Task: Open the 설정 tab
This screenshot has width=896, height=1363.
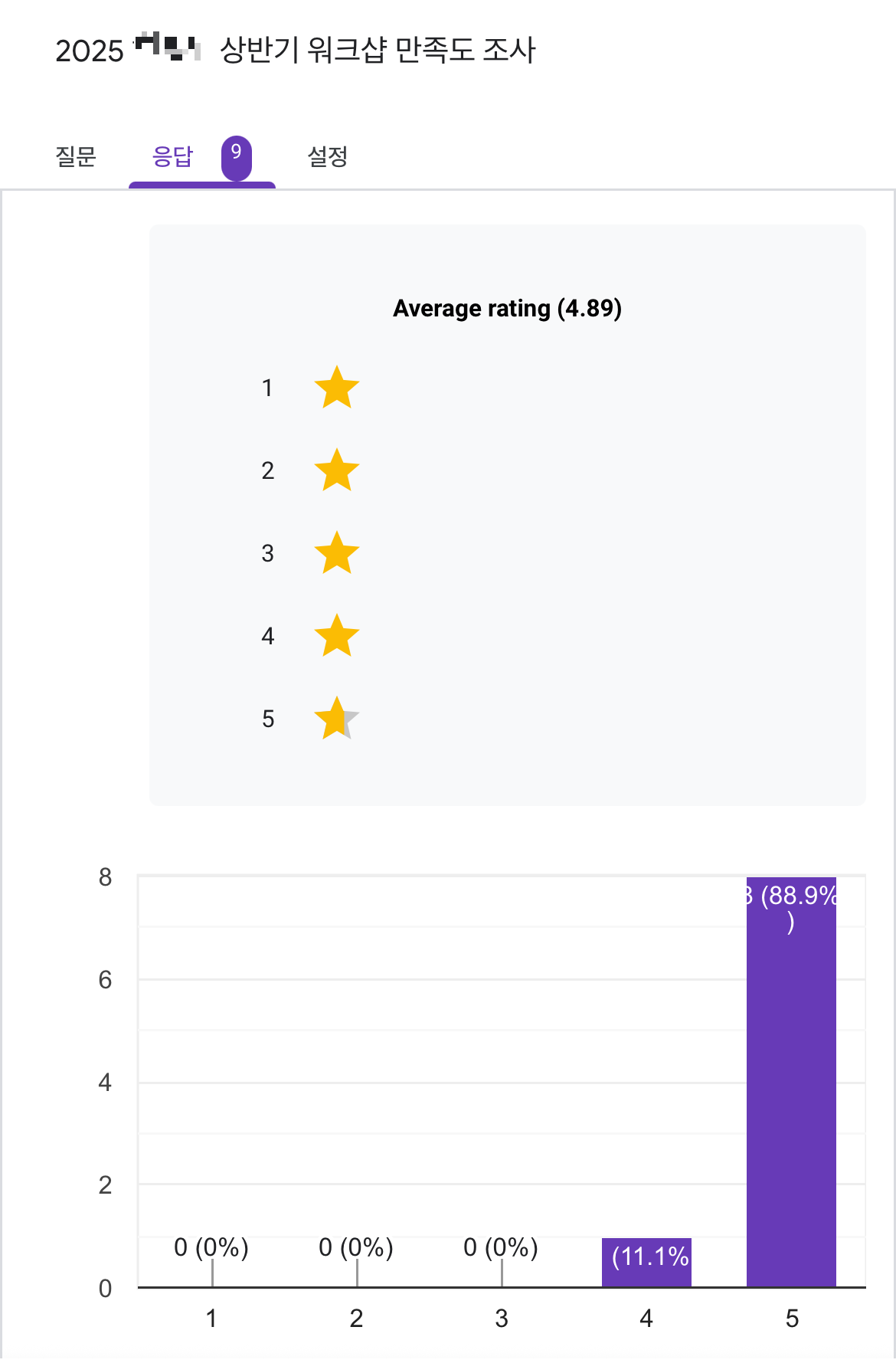Action: pos(328,156)
